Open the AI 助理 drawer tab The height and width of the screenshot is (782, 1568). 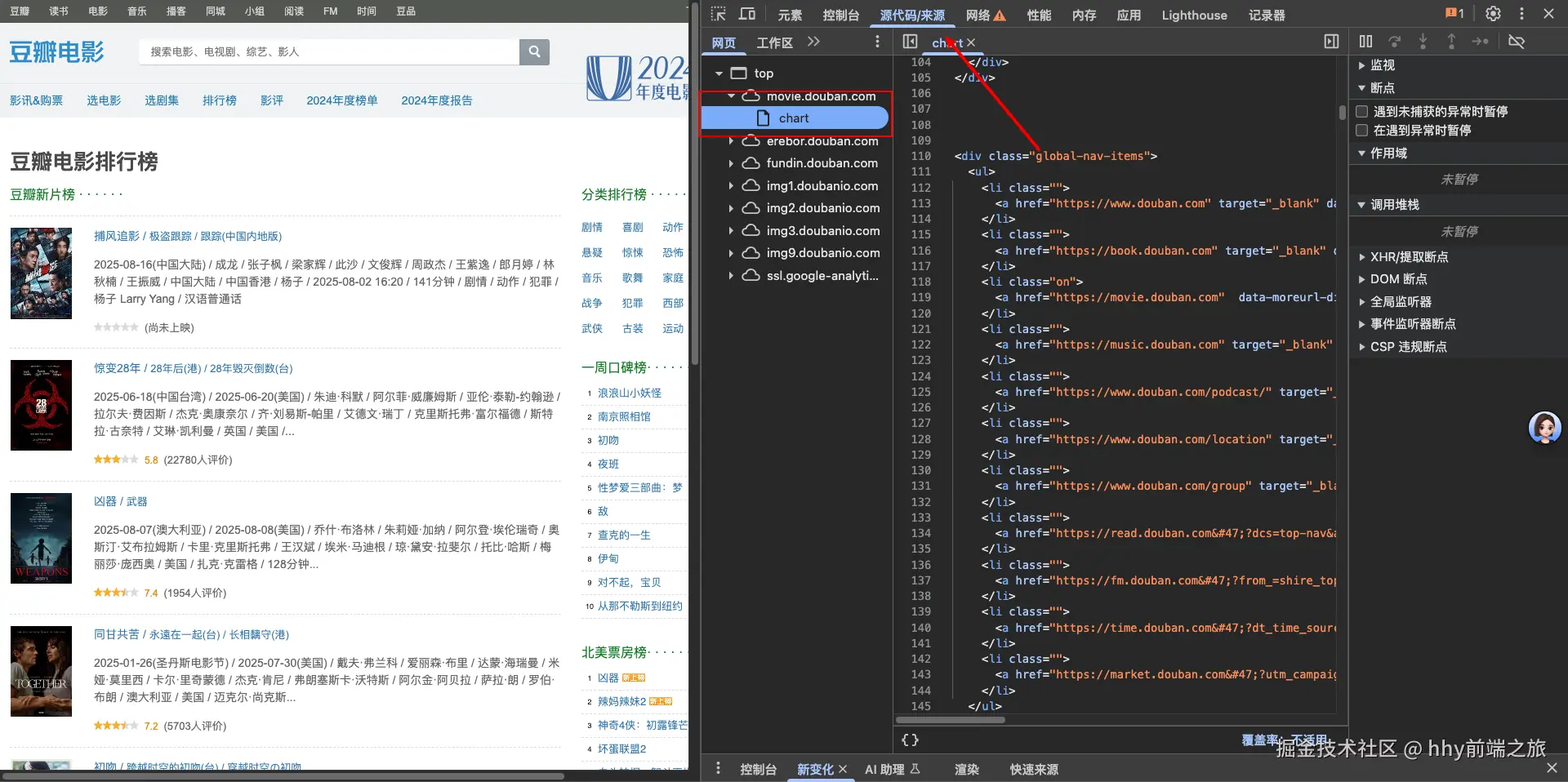coord(893,769)
